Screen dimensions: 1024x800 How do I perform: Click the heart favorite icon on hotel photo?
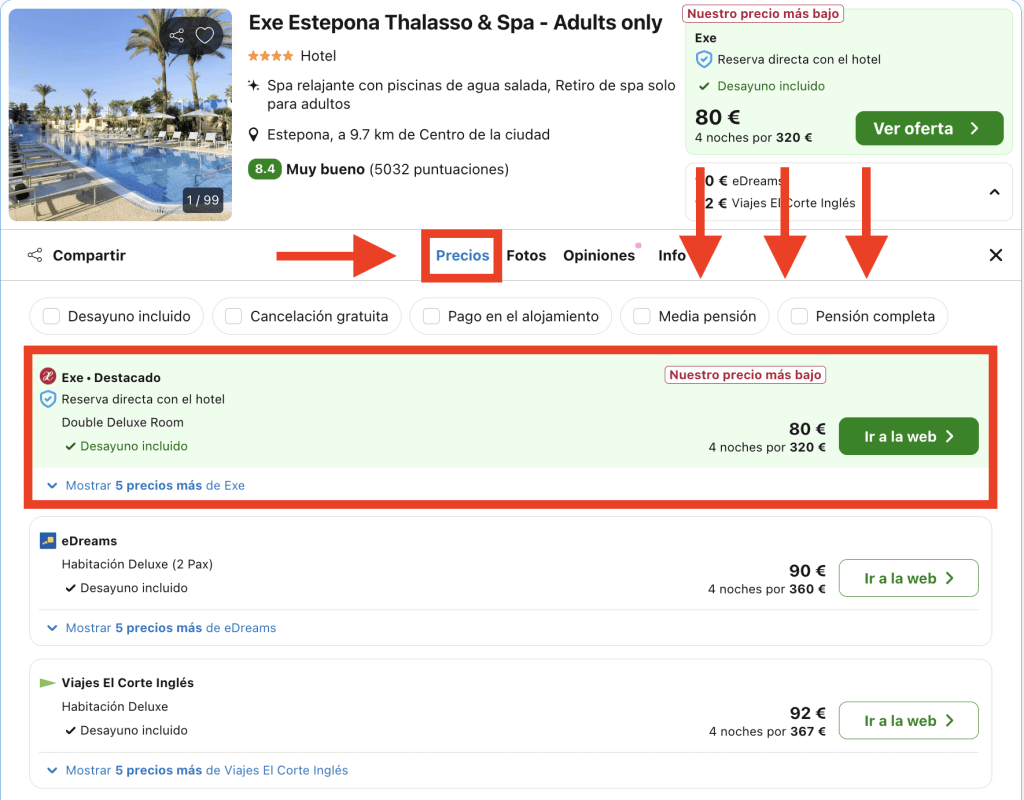click(x=205, y=36)
